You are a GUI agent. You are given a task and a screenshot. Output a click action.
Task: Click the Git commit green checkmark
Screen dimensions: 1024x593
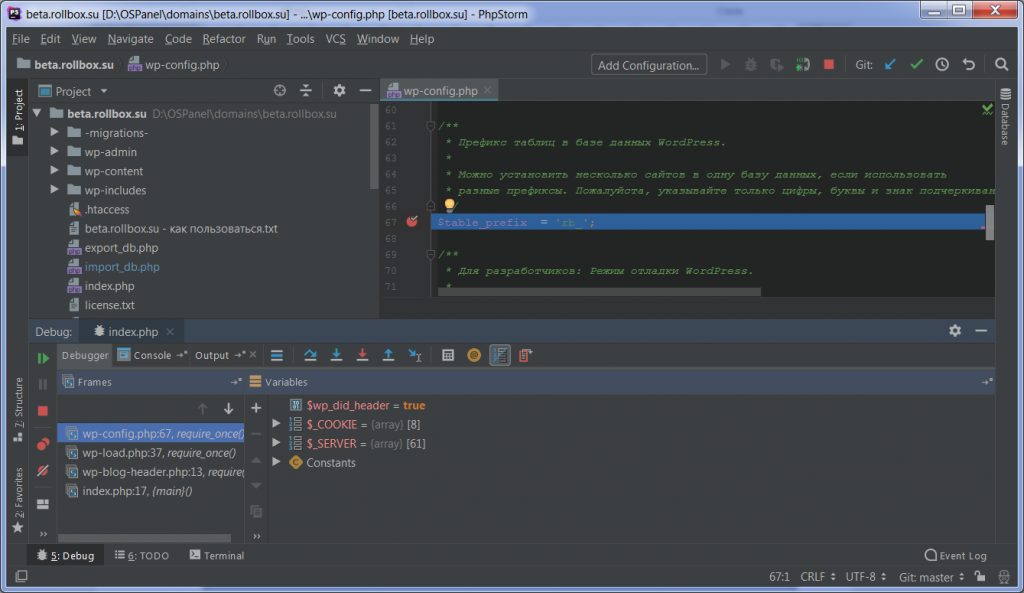(916, 65)
